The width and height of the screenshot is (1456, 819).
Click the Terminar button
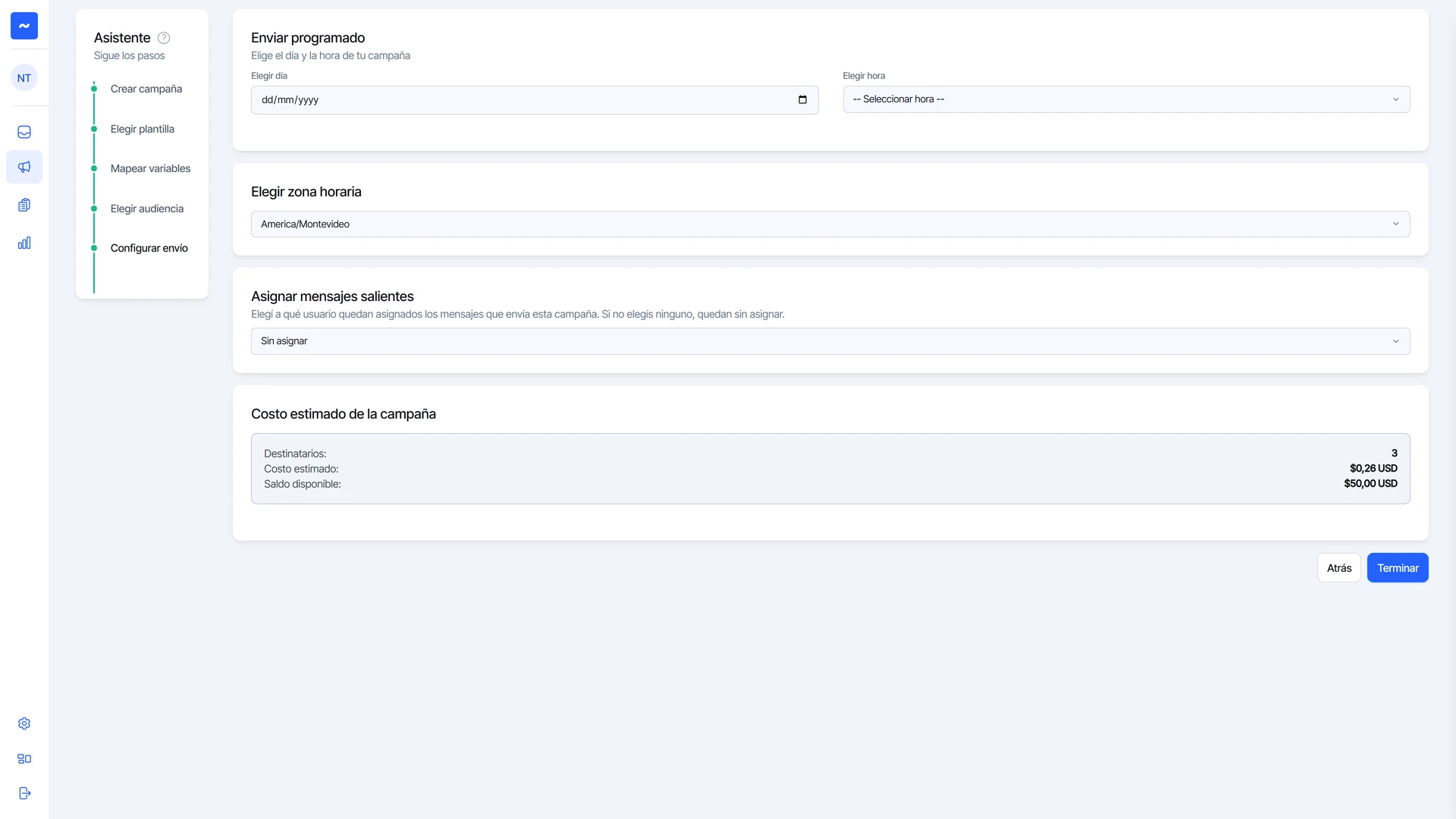[x=1398, y=568]
